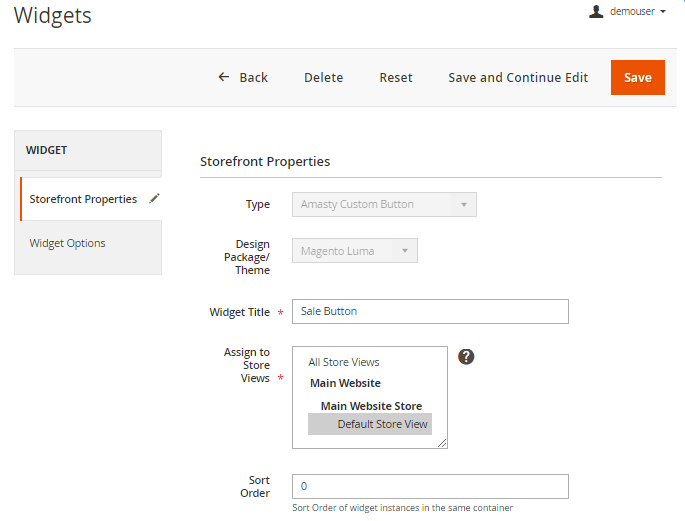This screenshot has width=685, height=521.
Task: Select Main Website in store list
Action: pyautogui.click(x=345, y=383)
